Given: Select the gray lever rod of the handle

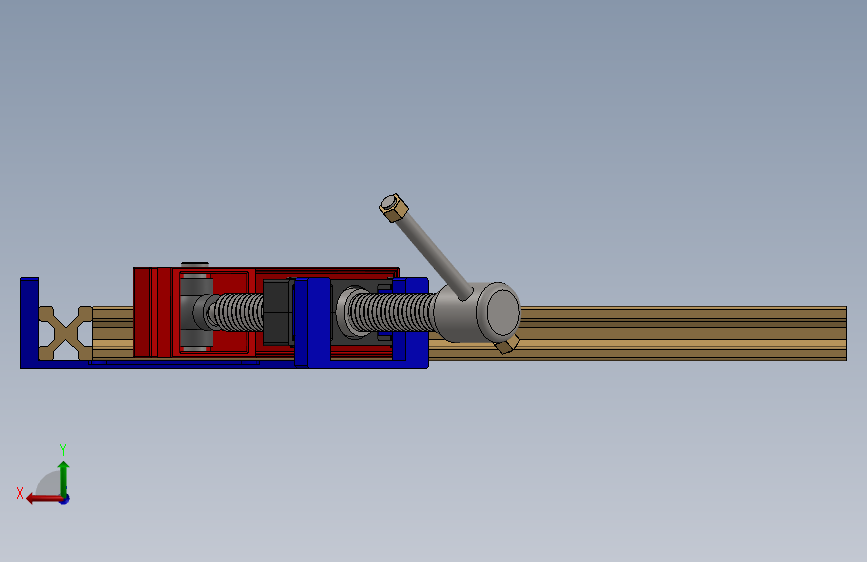Looking at the screenshot, I should (x=435, y=256).
